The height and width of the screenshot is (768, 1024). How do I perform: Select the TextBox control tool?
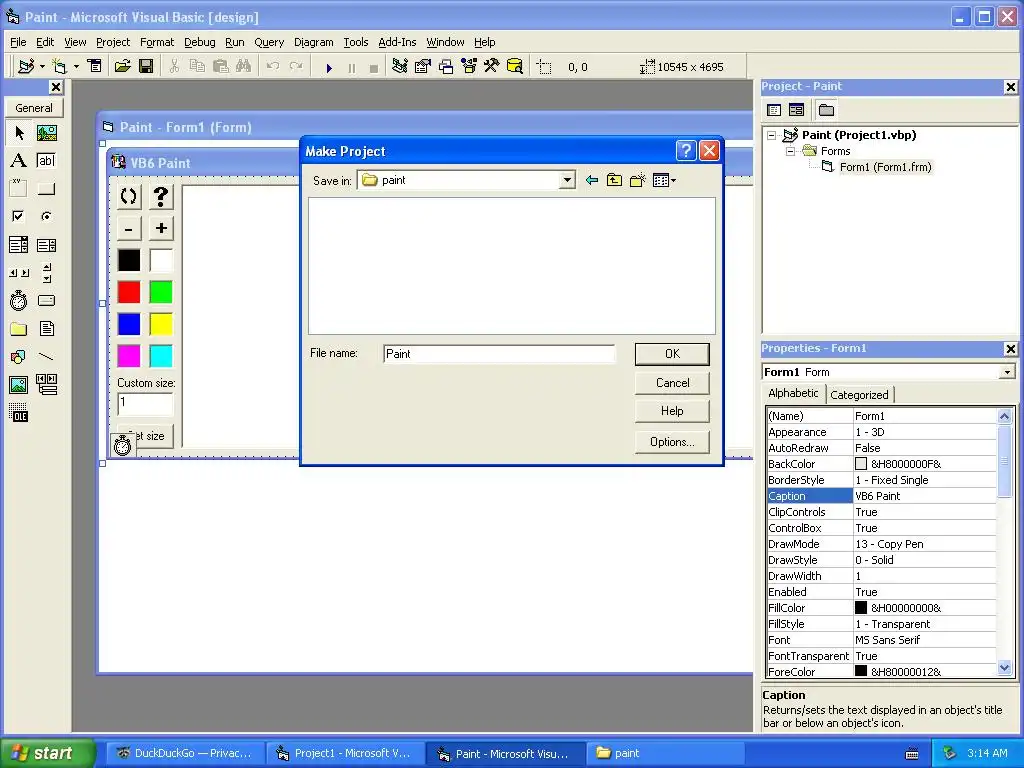46,161
